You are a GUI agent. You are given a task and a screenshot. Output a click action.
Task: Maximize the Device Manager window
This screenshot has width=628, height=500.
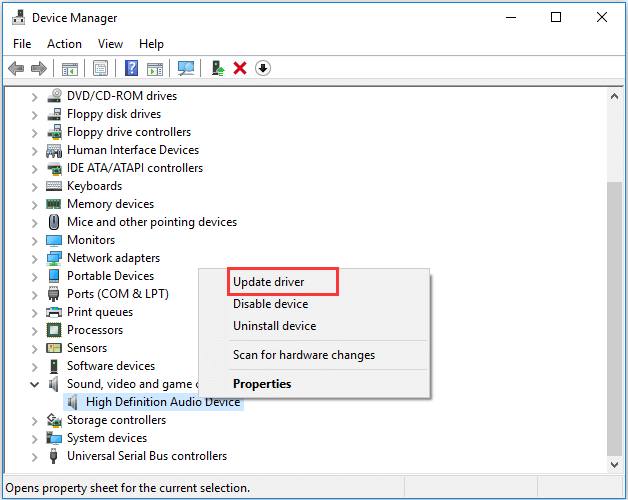click(556, 17)
